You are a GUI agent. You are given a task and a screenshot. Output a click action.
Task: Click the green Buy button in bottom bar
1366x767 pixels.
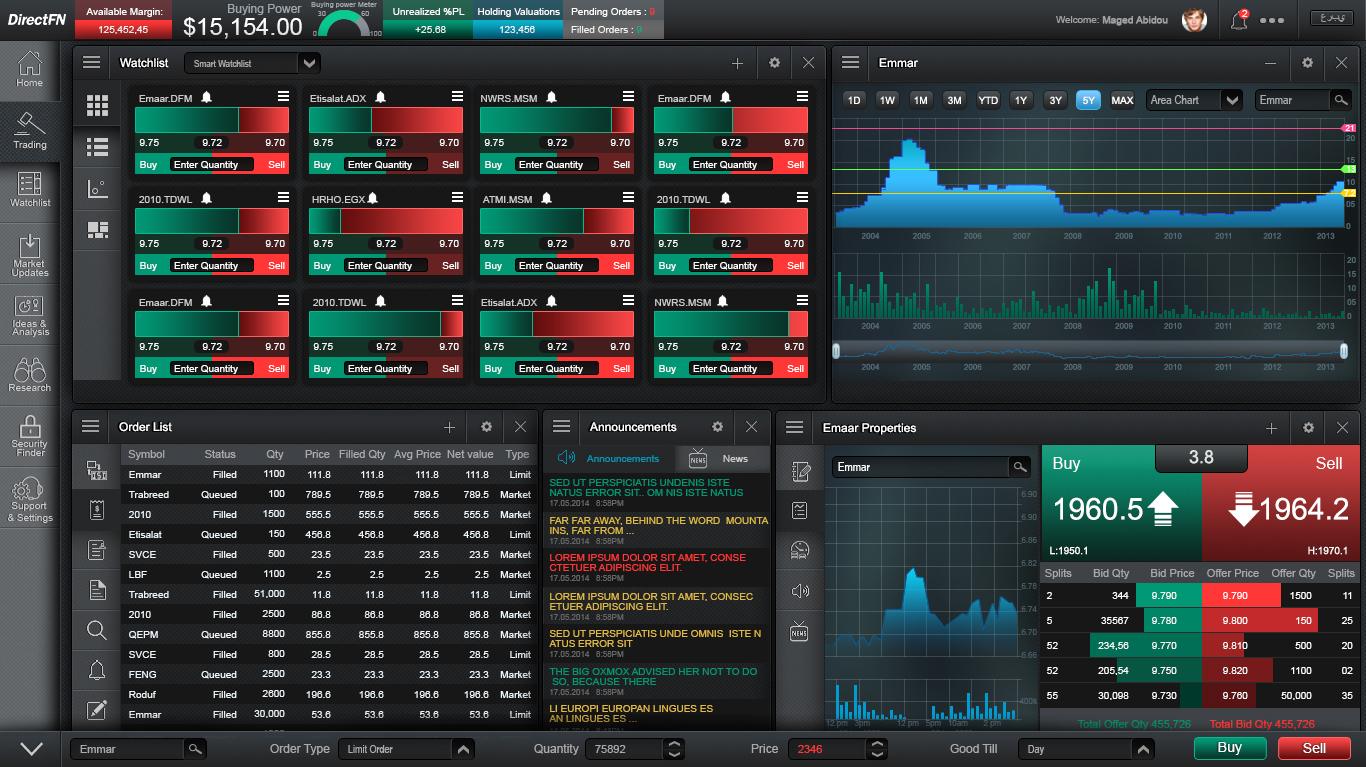1229,748
